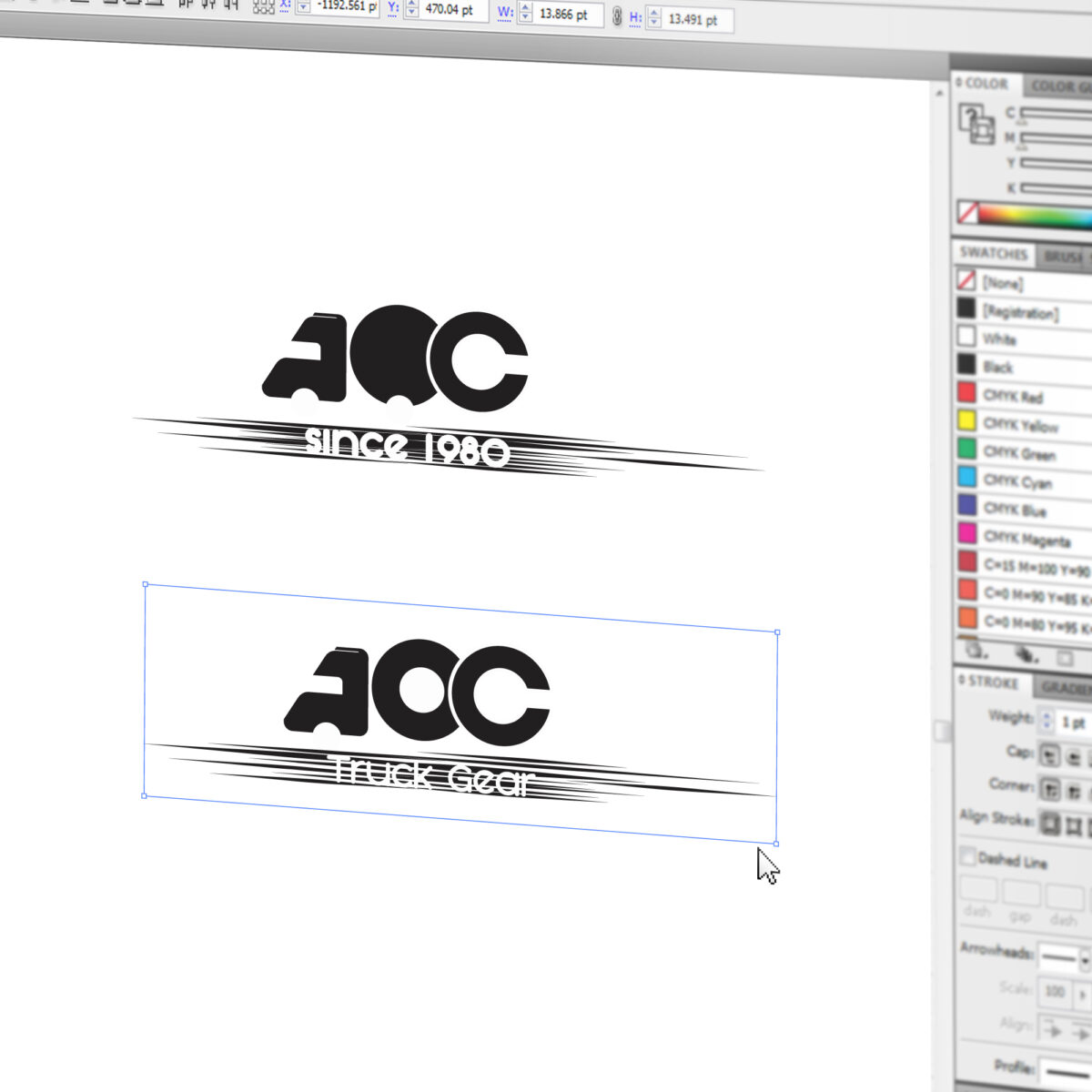Click the X field stepper arrows
Viewport: 1092px width, 1092px height.
pos(303,5)
